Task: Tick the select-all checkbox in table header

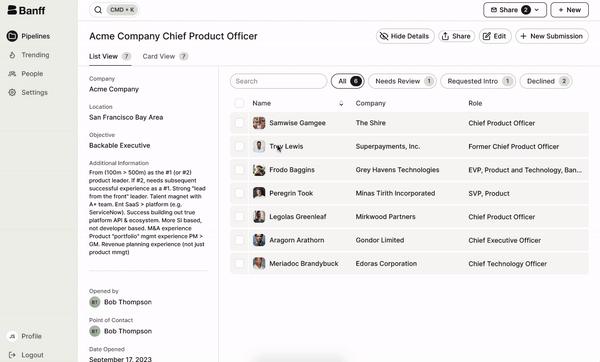Action: click(x=239, y=103)
